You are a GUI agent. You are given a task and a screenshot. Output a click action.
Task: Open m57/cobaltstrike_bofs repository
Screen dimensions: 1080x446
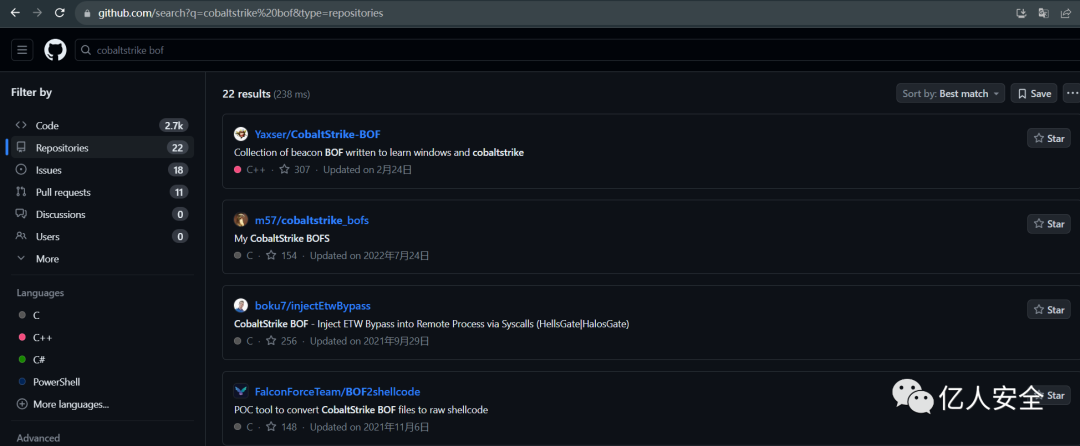pyautogui.click(x=312, y=220)
